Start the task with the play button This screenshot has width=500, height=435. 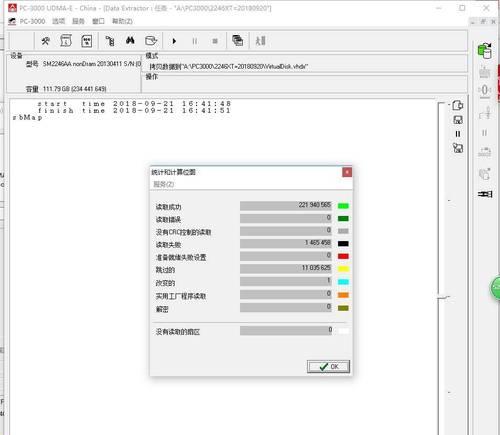174,41
